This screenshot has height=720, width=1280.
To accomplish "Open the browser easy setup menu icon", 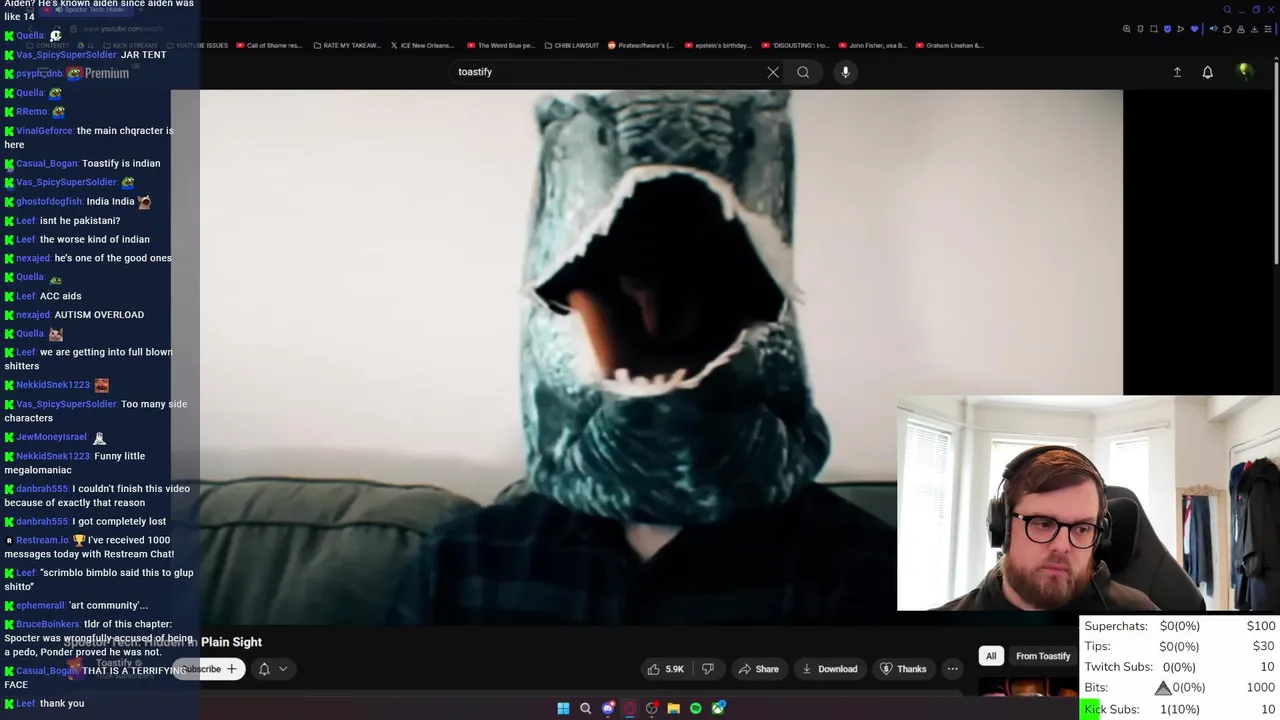I will pos(1268,29).
